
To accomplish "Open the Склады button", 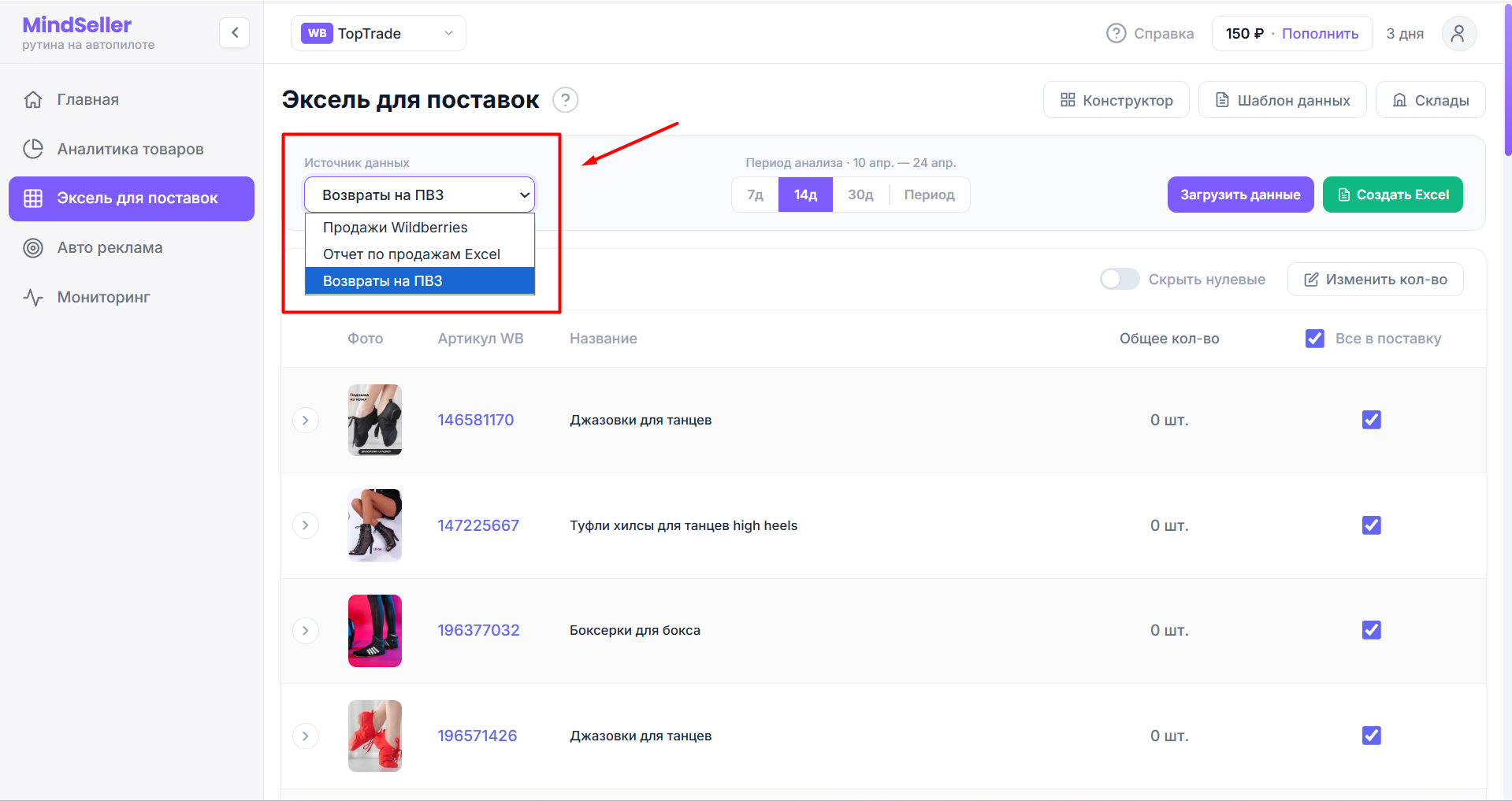I will [1430, 100].
